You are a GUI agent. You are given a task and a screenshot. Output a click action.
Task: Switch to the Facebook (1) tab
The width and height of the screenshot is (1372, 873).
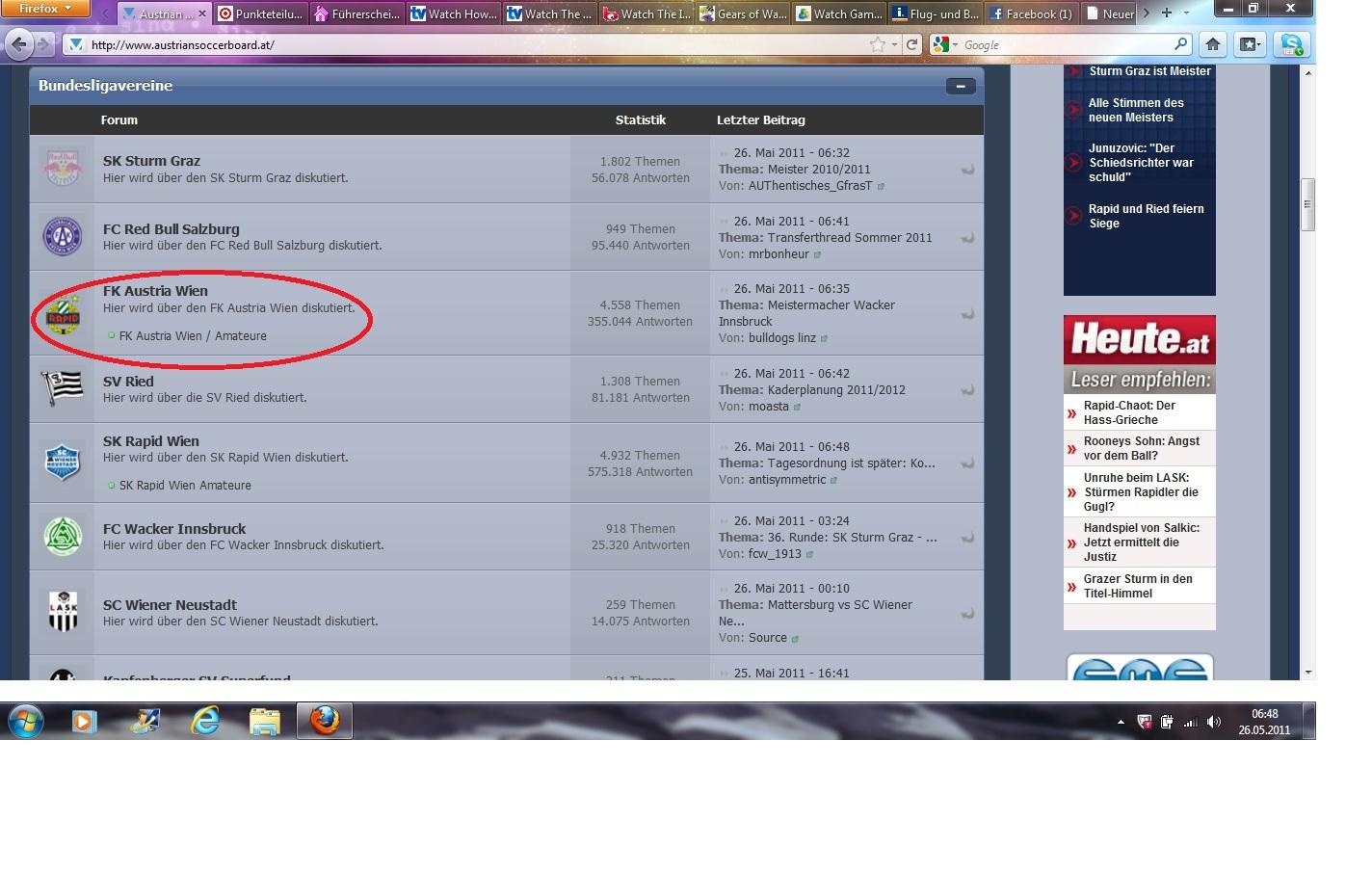pos(1032,13)
